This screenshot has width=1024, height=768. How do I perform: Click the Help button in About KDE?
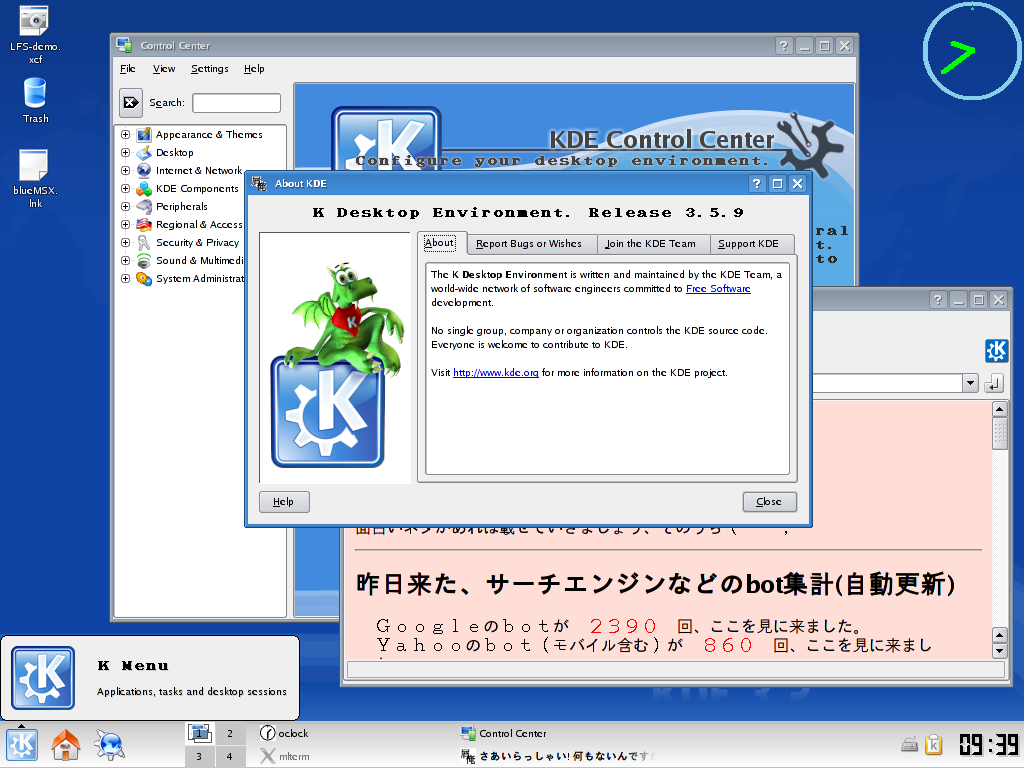tap(284, 502)
